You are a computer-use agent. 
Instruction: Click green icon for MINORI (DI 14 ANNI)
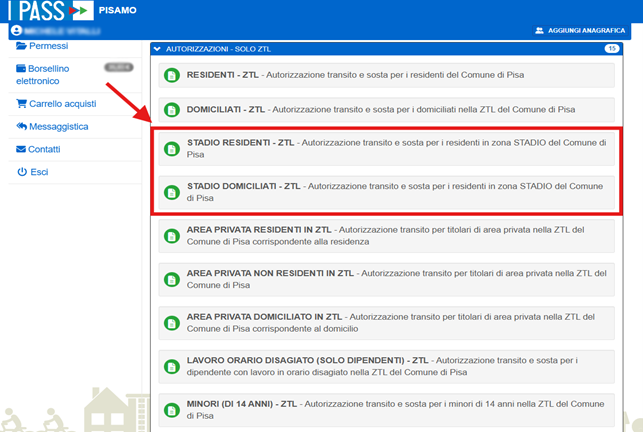pos(172,409)
